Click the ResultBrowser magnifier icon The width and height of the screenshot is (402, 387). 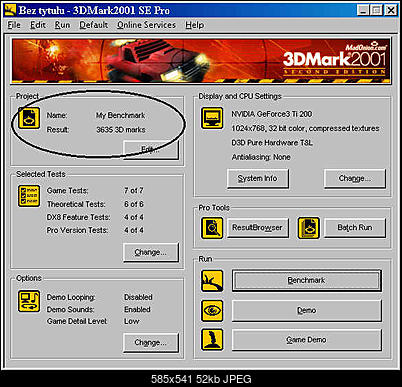pos(212,228)
